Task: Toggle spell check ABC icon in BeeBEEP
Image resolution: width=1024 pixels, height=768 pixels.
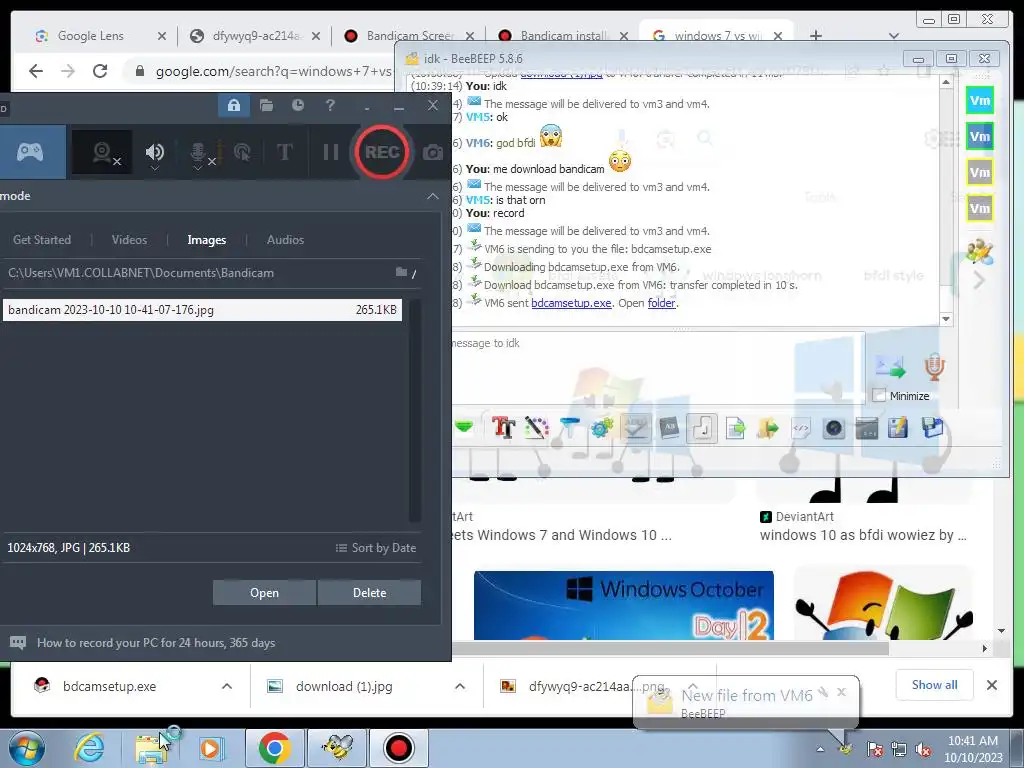Action: (x=635, y=428)
